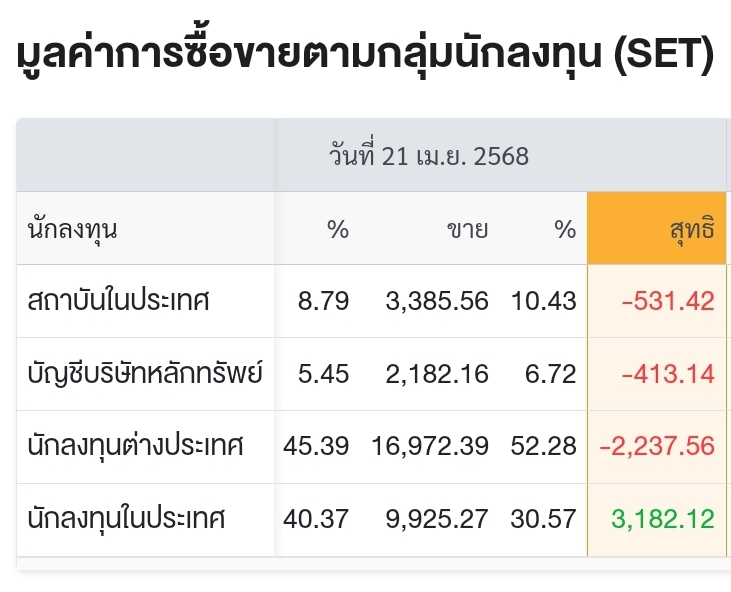Click net value -531.42
This screenshot has height=592, width=731.
click(668, 301)
